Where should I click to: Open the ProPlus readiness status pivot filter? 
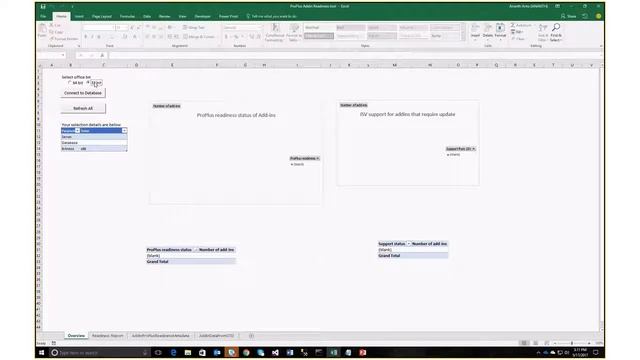pos(196,250)
